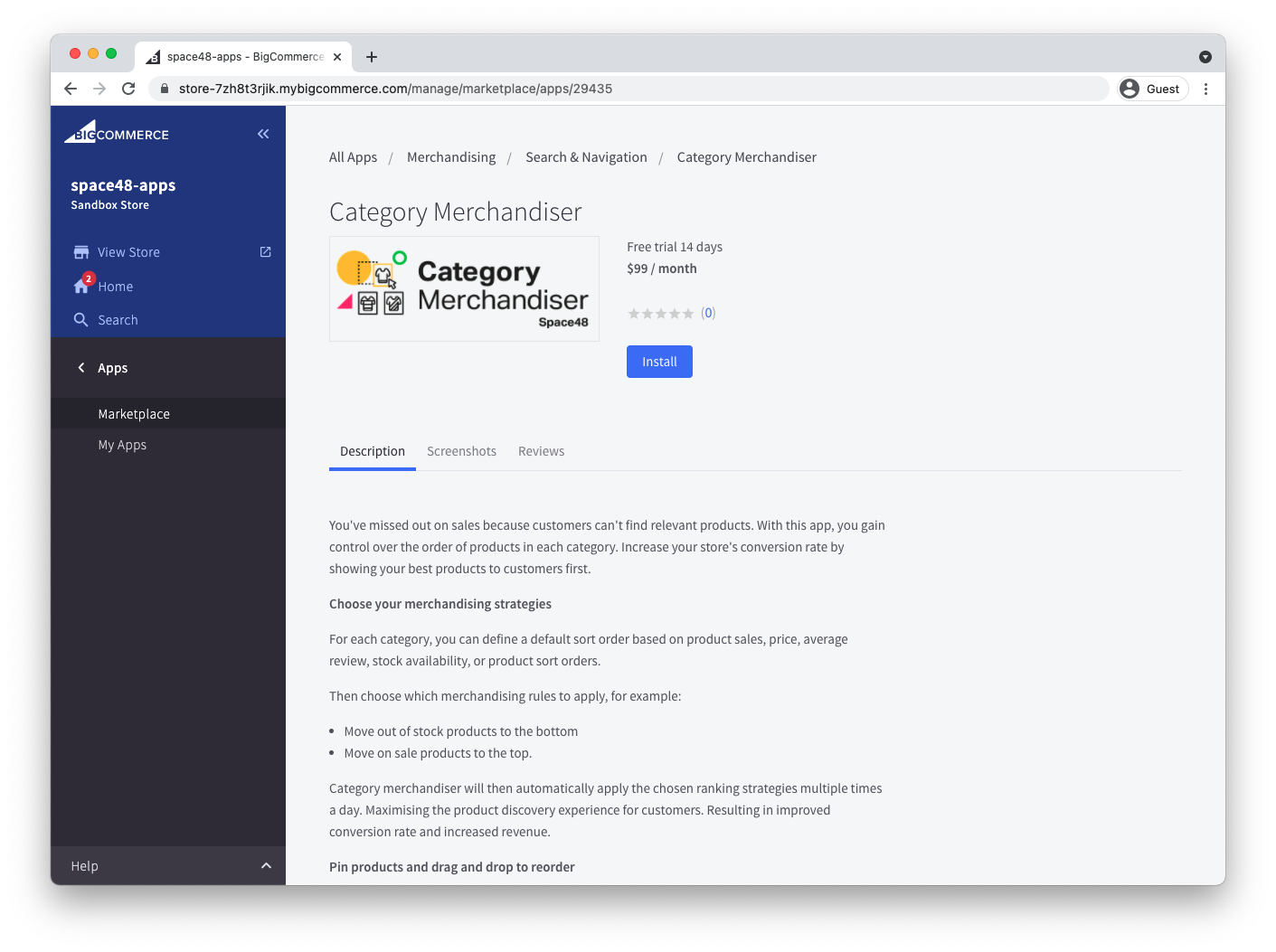This screenshot has width=1276, height=952.
Task: Click 'Pin products and drag and drop to reorder'
Action: 452,867
